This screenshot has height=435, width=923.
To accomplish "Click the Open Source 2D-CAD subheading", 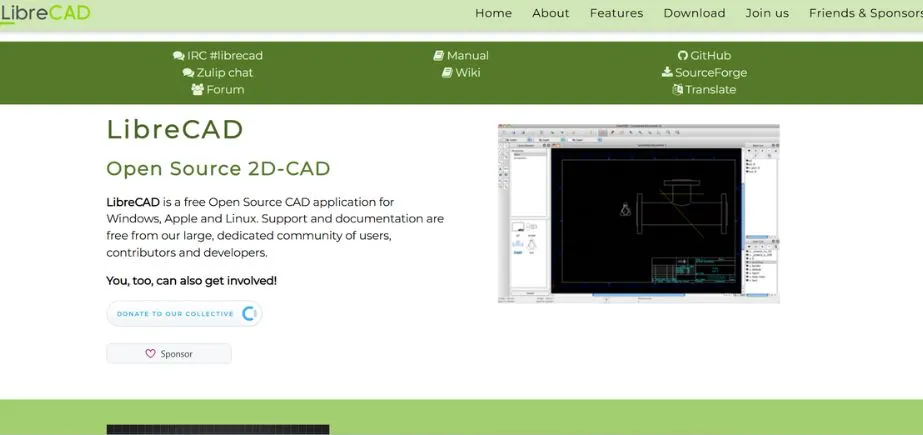I will pyautogui.click(x=218, y=169).
